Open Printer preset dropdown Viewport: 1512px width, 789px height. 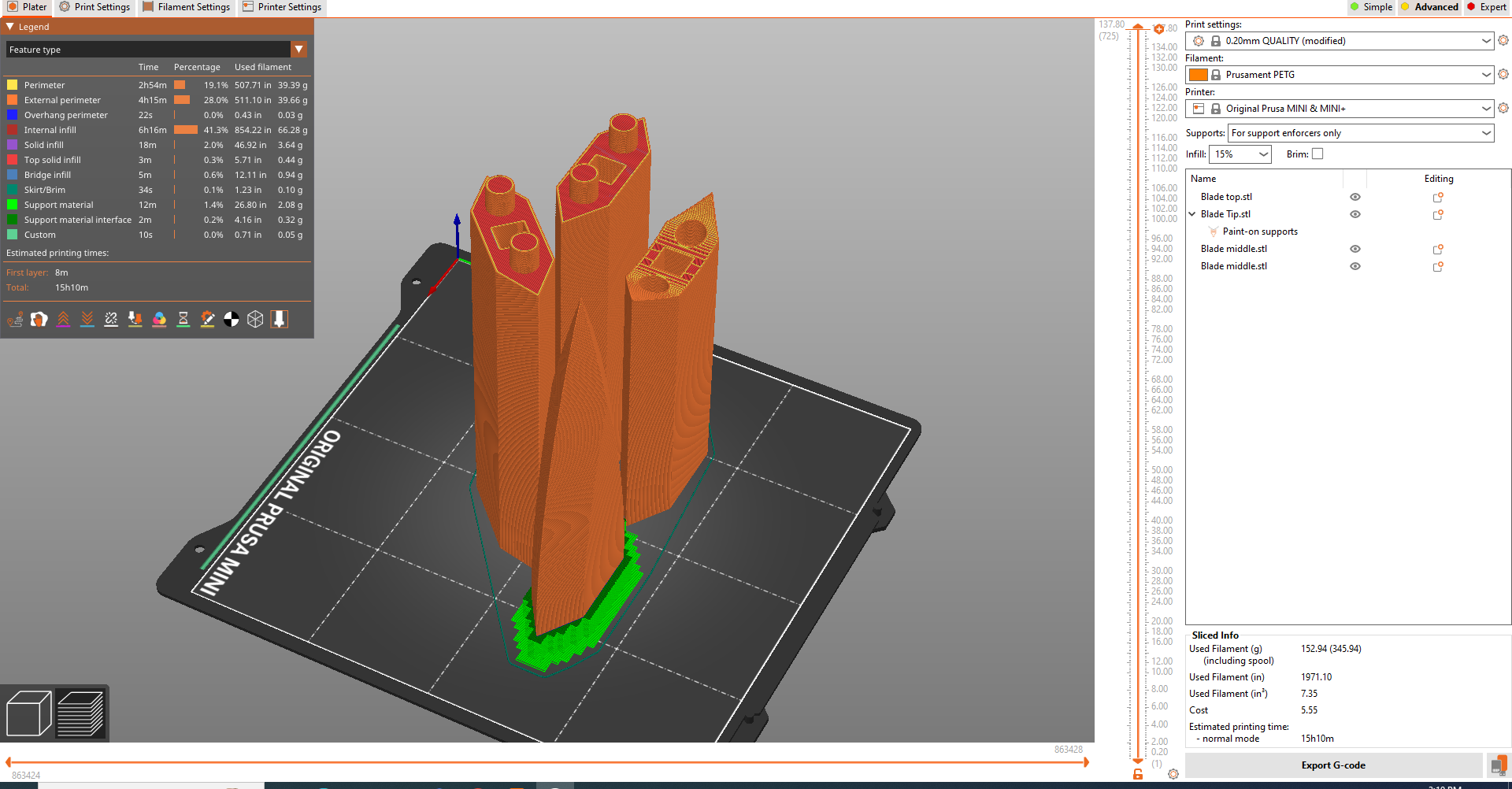(1340, 108)
